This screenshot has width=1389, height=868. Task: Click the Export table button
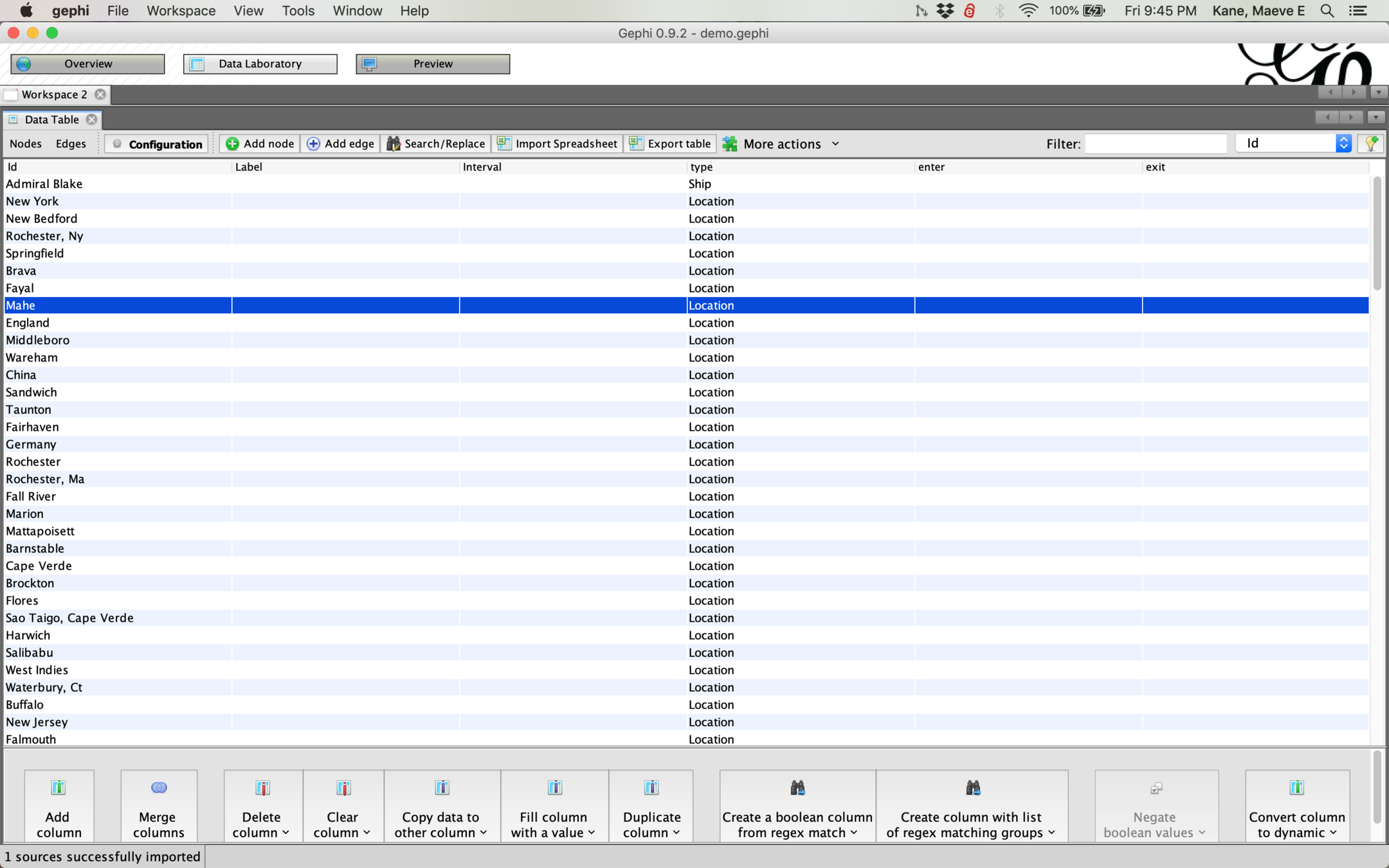tap(670, 143)
